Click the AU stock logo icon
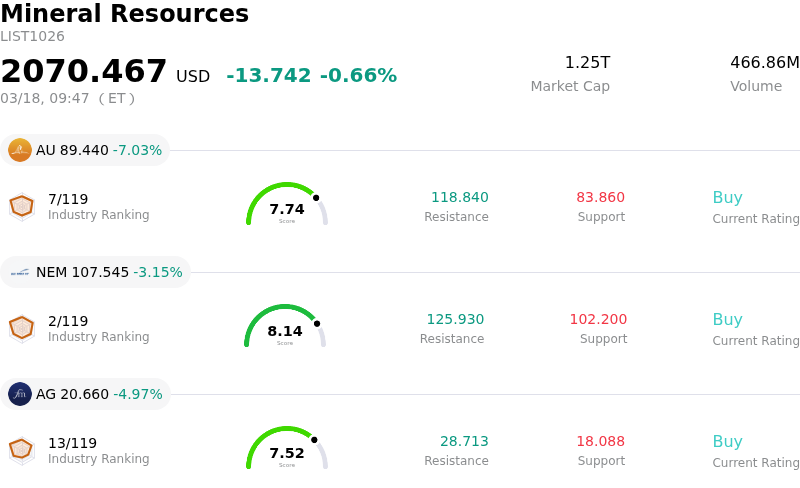 [x=20, y=150]
